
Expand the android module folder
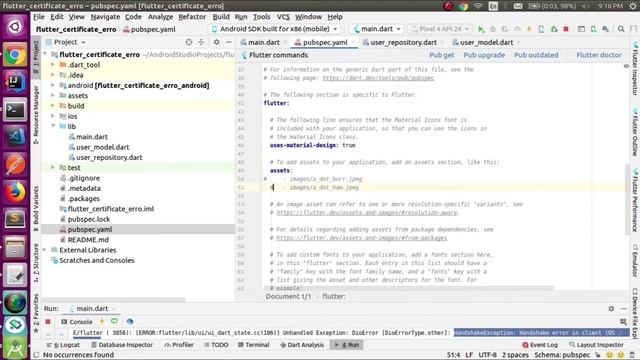pyautogui.click(x=53, y=85)
